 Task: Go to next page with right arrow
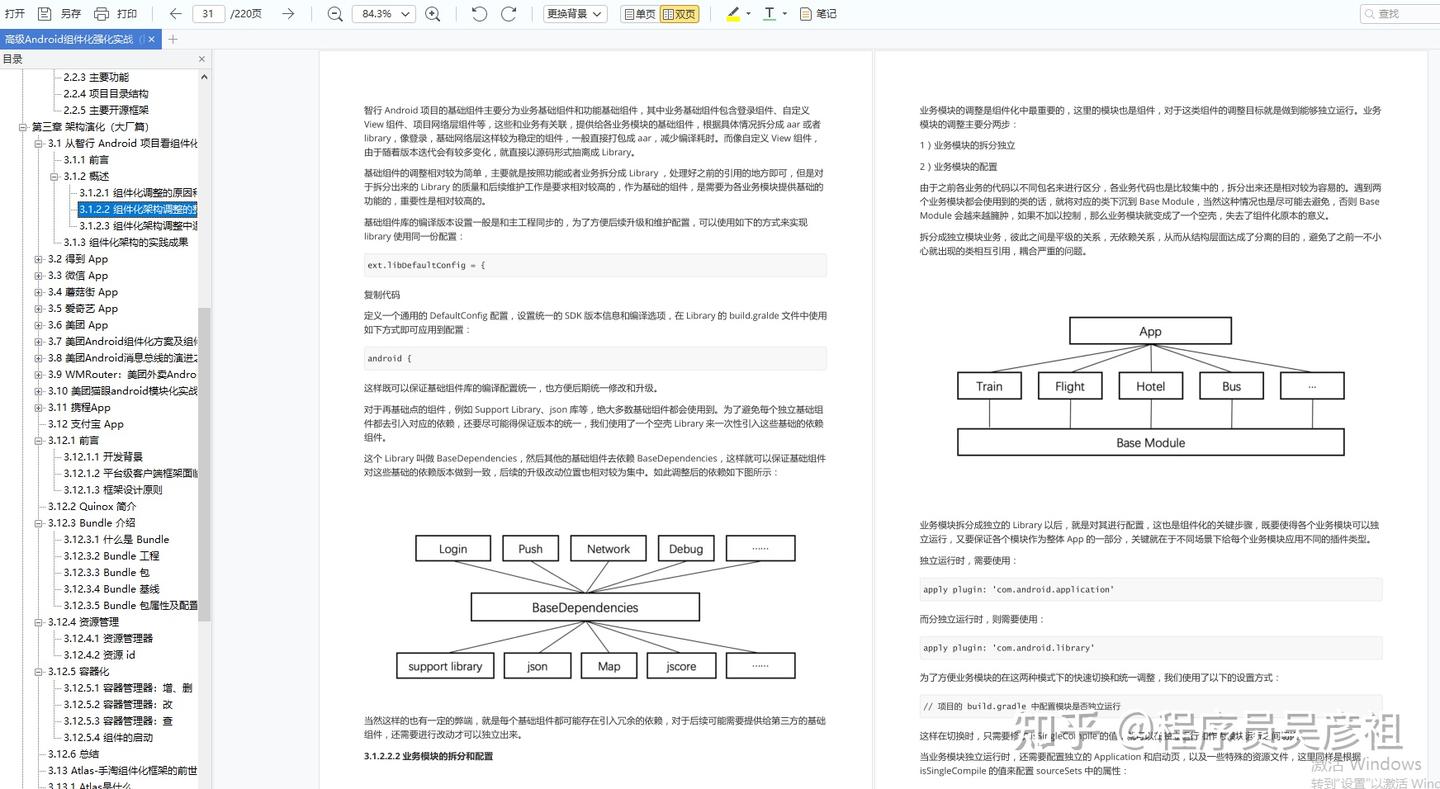click(286, 14)
